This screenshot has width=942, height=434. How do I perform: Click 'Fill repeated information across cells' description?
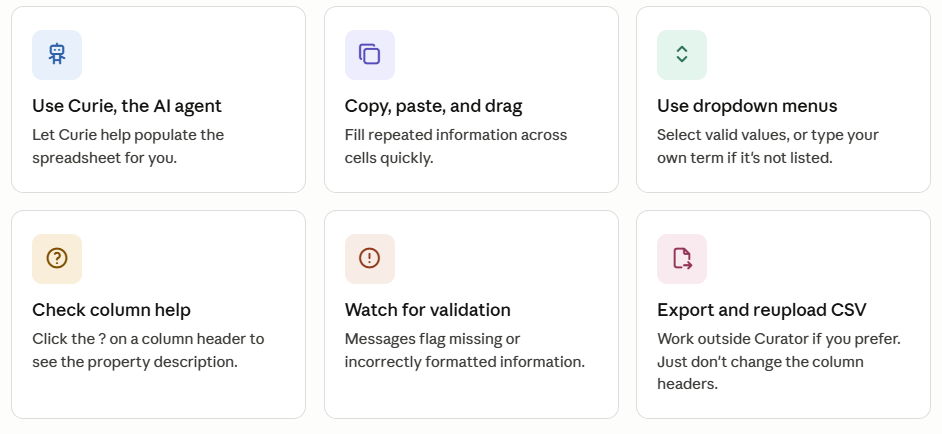pos(455,147)
